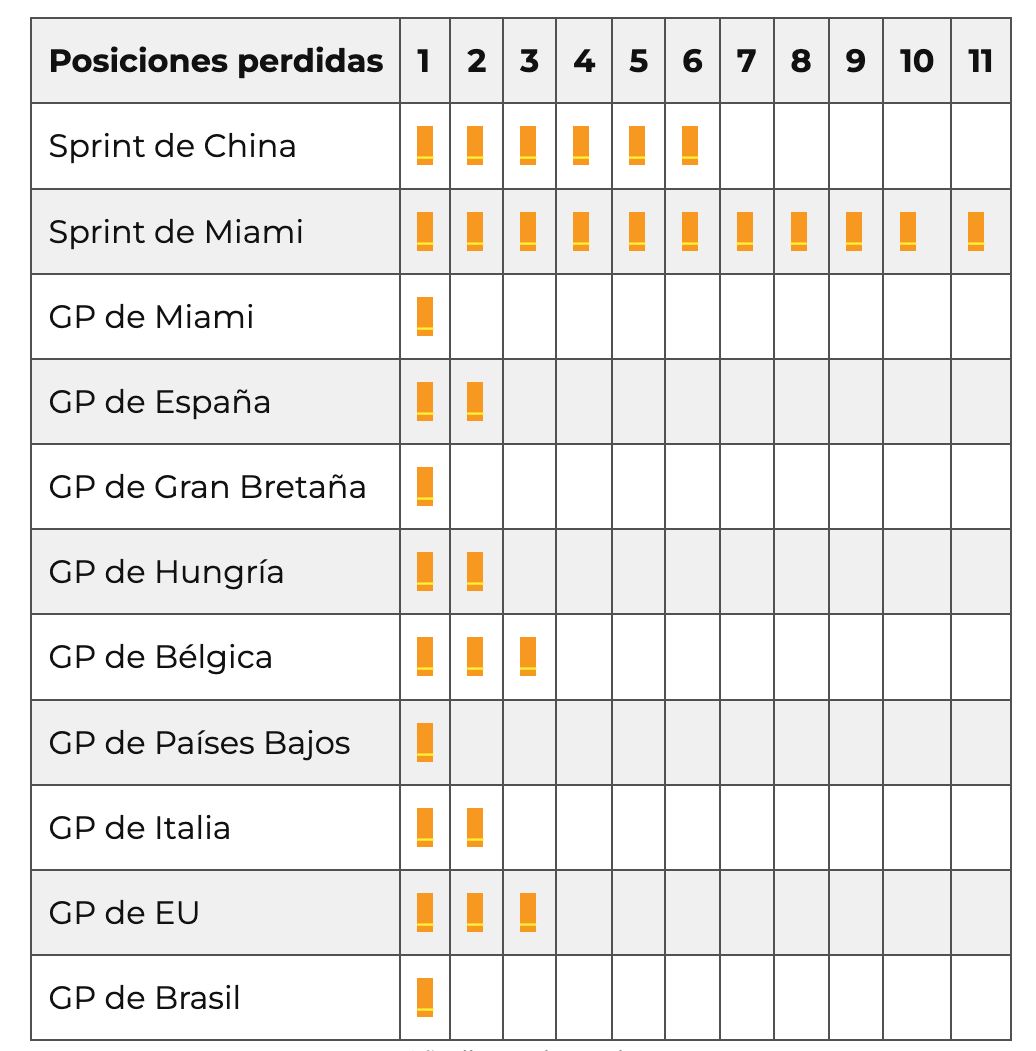The width and height of the screenshot is (1036, 1051).
Task: Click the GP de Gran Bretaña orange marker
Action: coord(425,486)
